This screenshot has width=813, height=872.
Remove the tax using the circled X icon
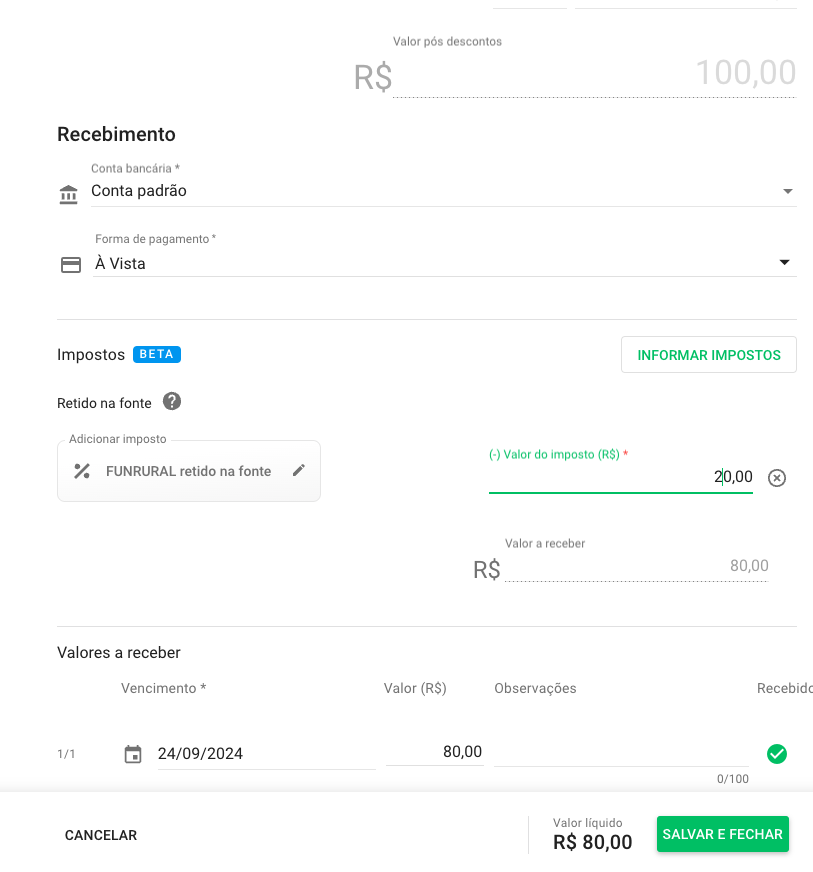pyautogui.click(x=777, y=478)
